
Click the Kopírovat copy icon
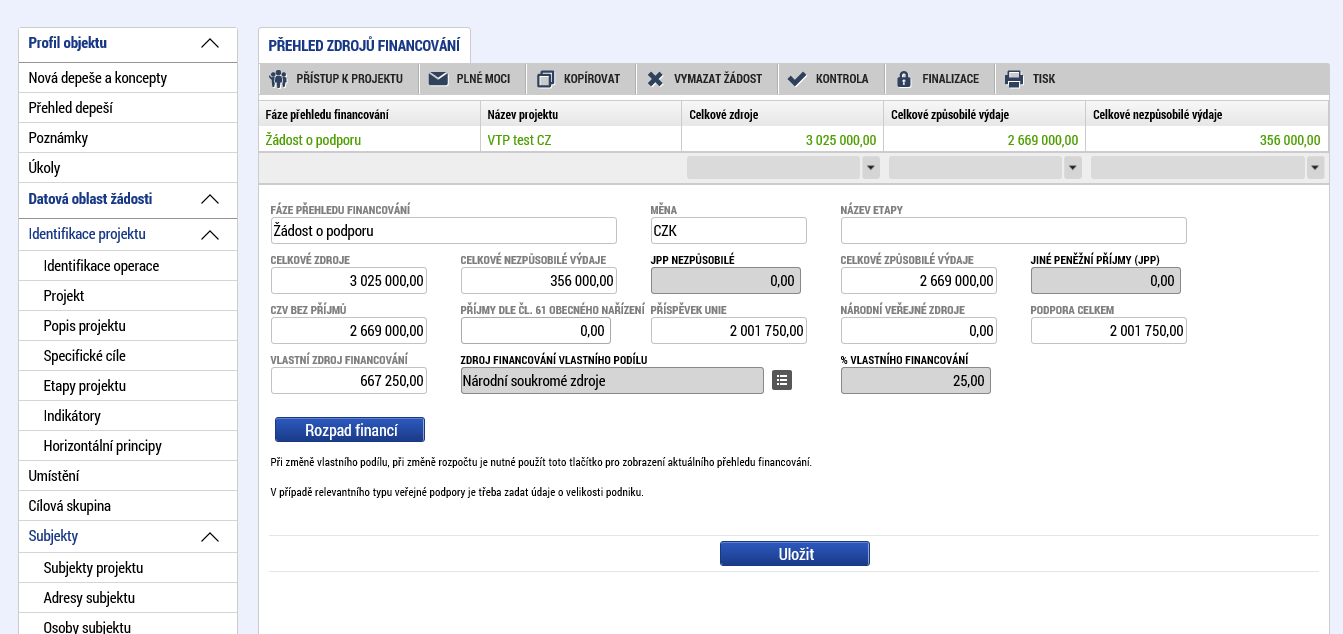[x=545, y=79]
